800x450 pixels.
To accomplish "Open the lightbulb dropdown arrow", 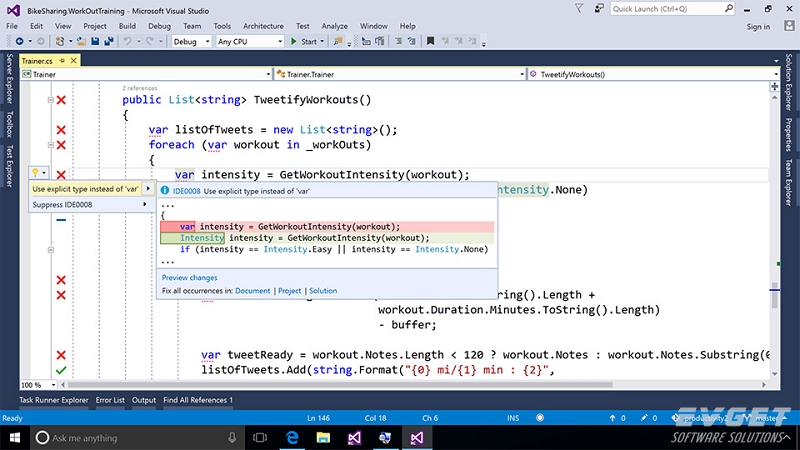I will point(44,173).
